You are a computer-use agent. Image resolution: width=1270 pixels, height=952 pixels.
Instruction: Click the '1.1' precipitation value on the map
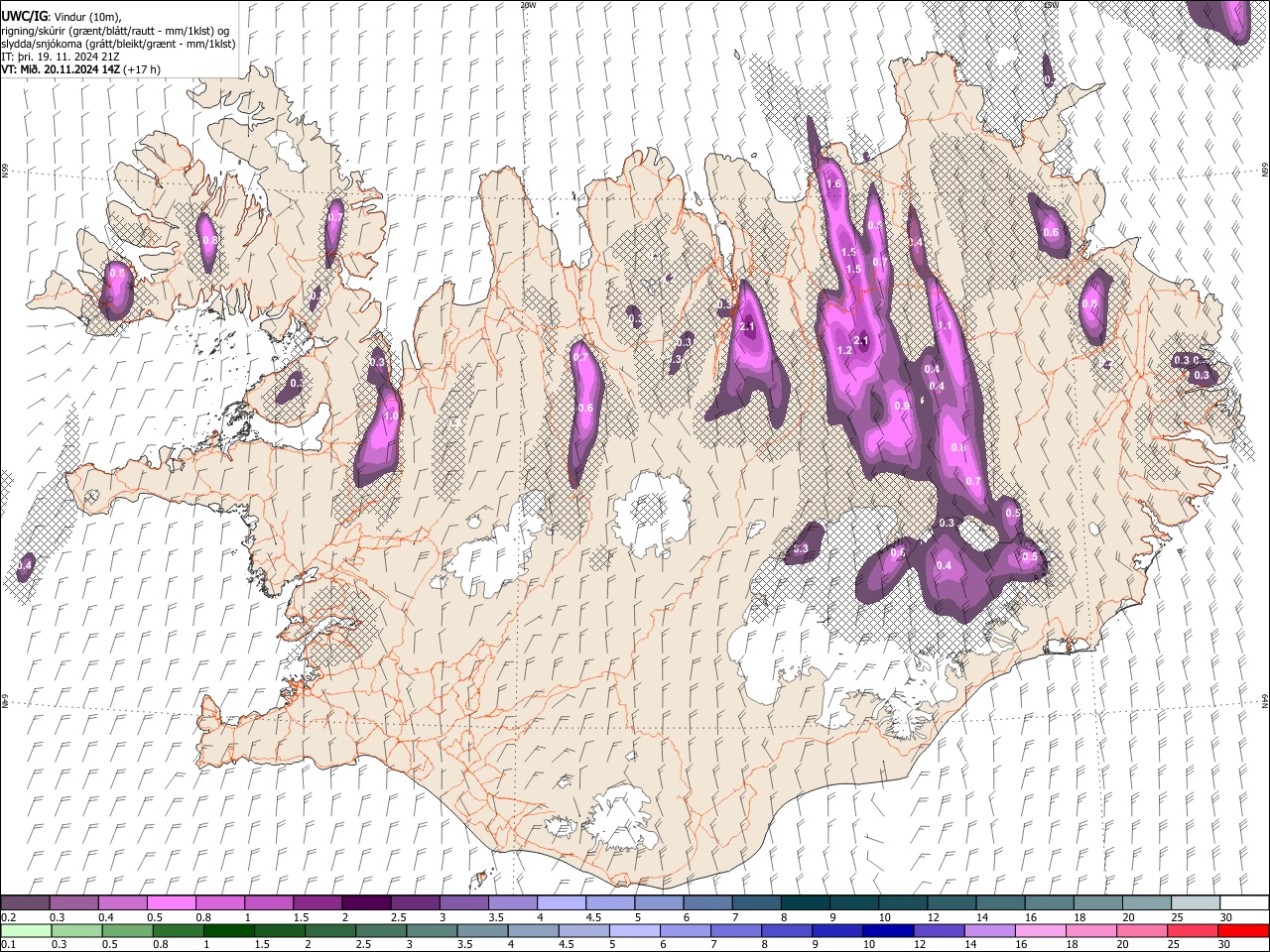(x=945, y=325)
